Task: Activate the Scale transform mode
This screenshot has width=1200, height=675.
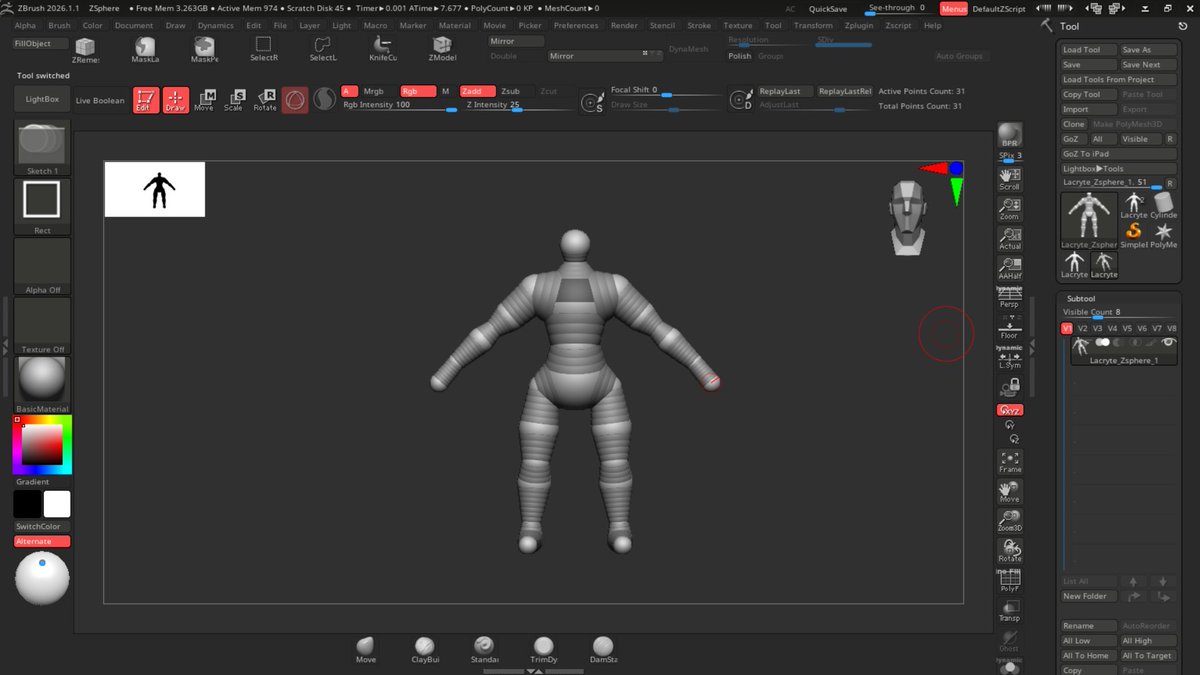Action: (x=234, y=100)
